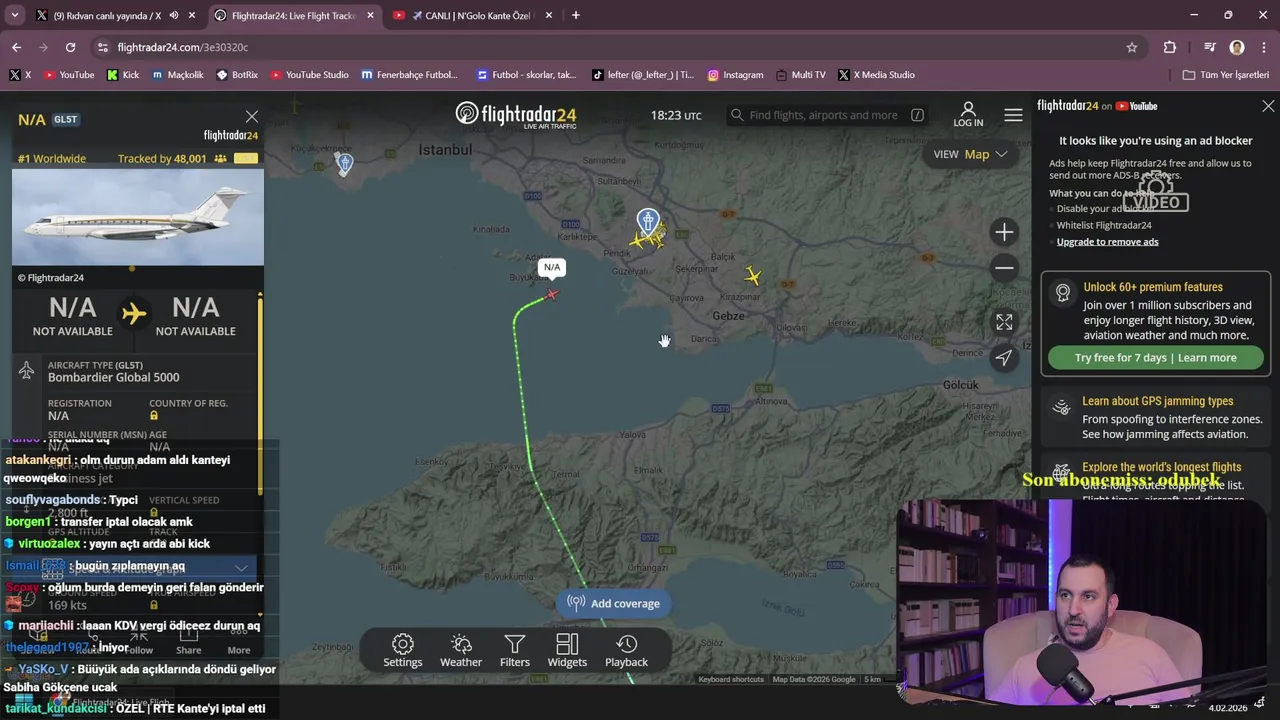
Task: Open the Maçkolik bookmark
Action: [x=177, y=75]
